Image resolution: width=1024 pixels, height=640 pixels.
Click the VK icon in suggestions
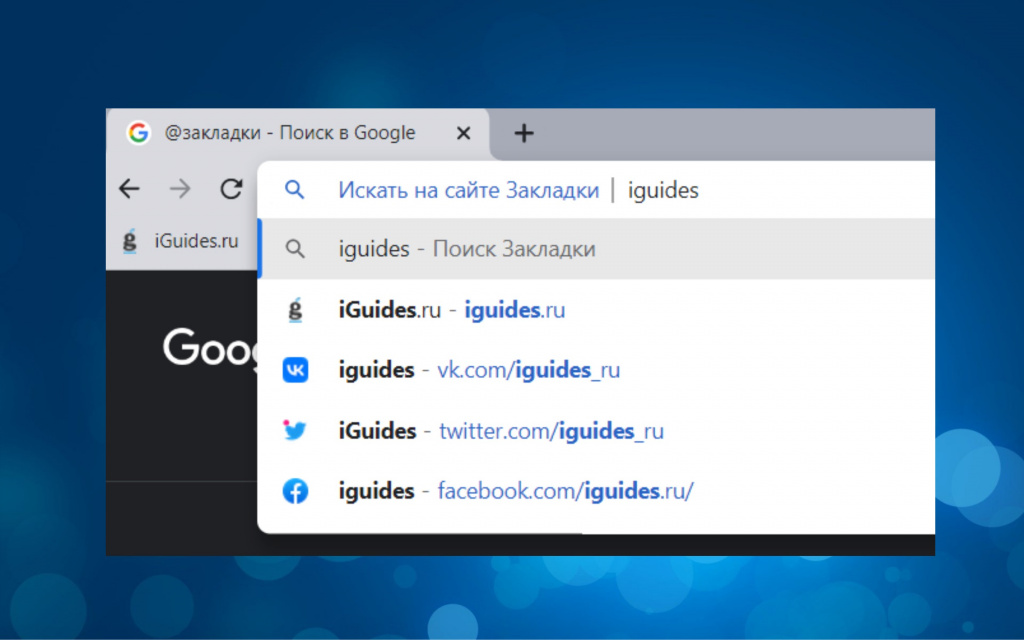[x=295, y=370]
